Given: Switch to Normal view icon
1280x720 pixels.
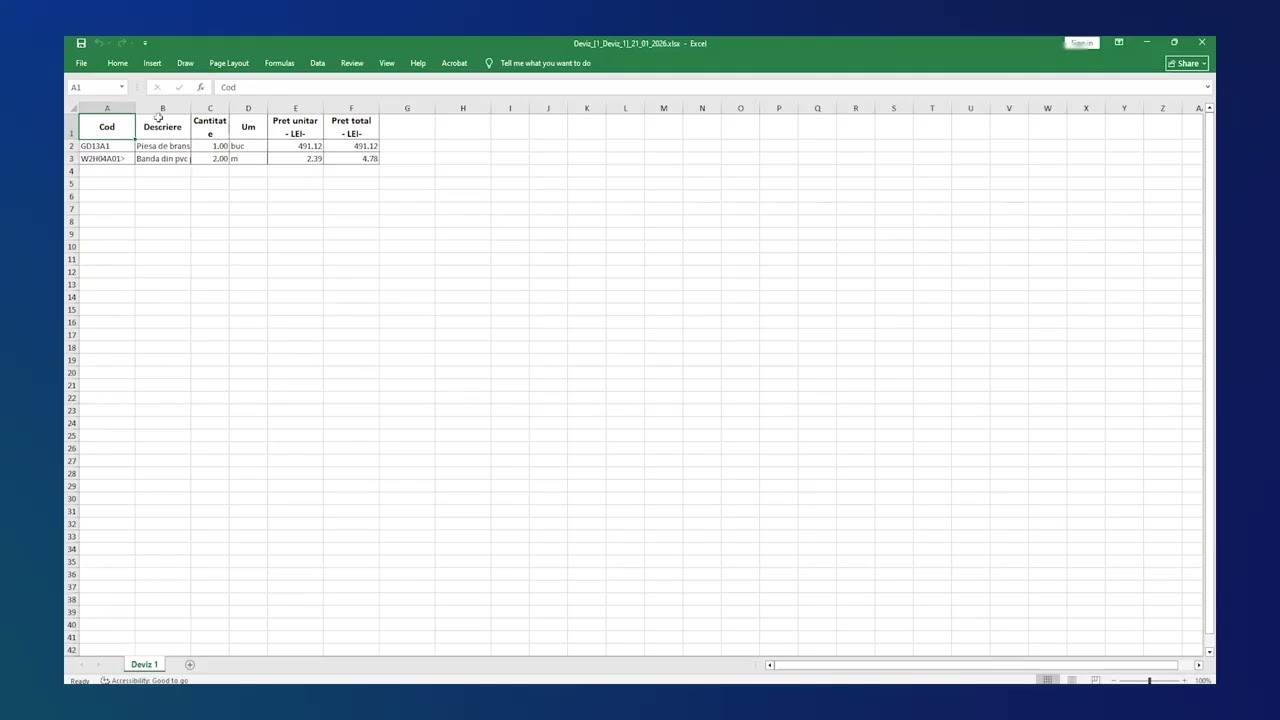Looking at the screenshot, I should 1047,680.
